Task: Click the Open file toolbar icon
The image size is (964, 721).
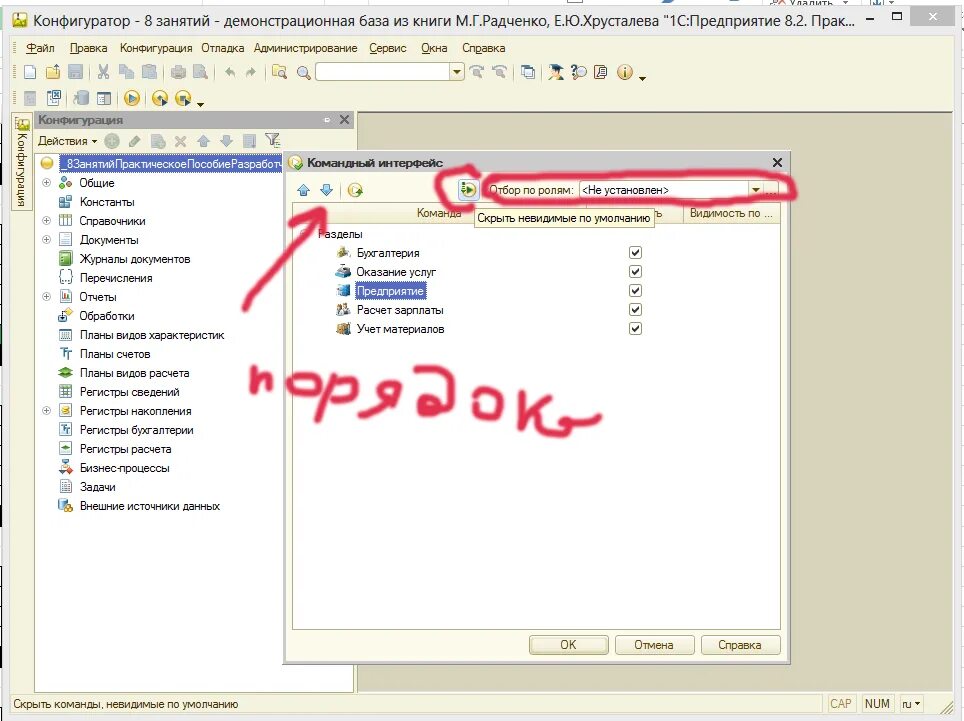Action: pos(53,73)
